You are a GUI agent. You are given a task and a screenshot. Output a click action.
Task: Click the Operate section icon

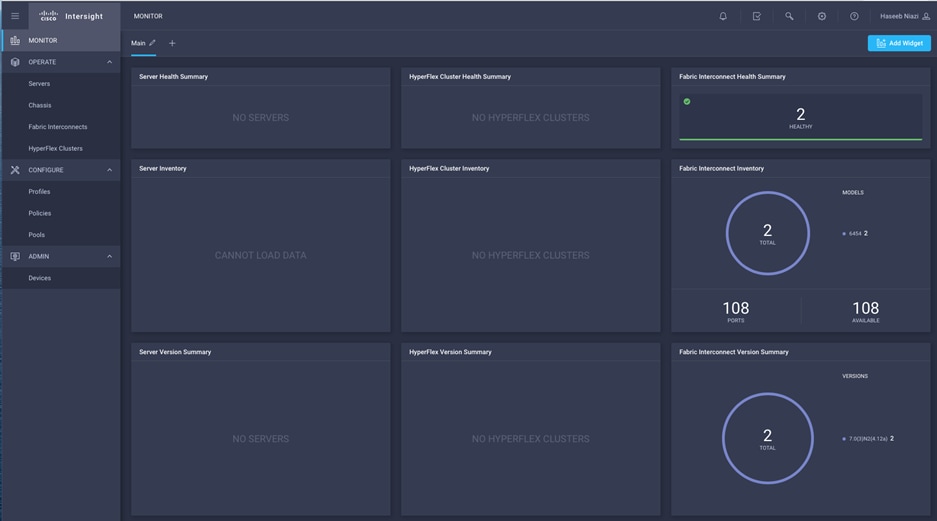tap(15, 62)
